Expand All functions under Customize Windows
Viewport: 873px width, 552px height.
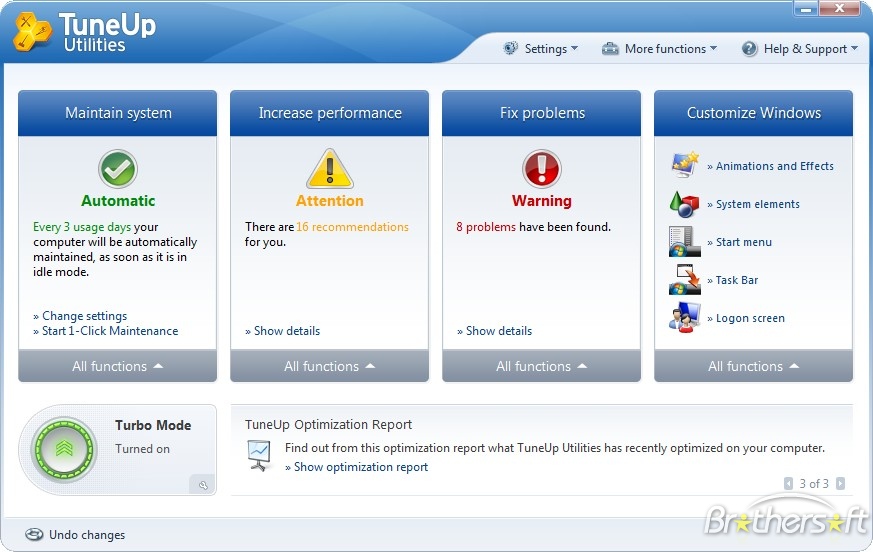[753, 366]
